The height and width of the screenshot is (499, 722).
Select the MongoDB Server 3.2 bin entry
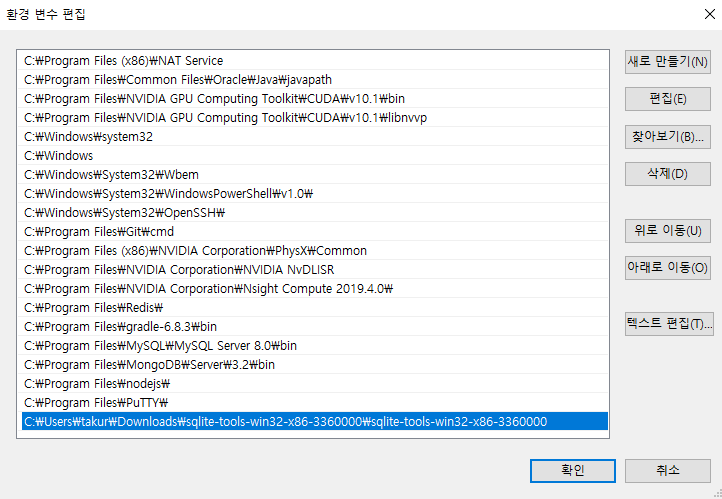(x=314, y=365)
